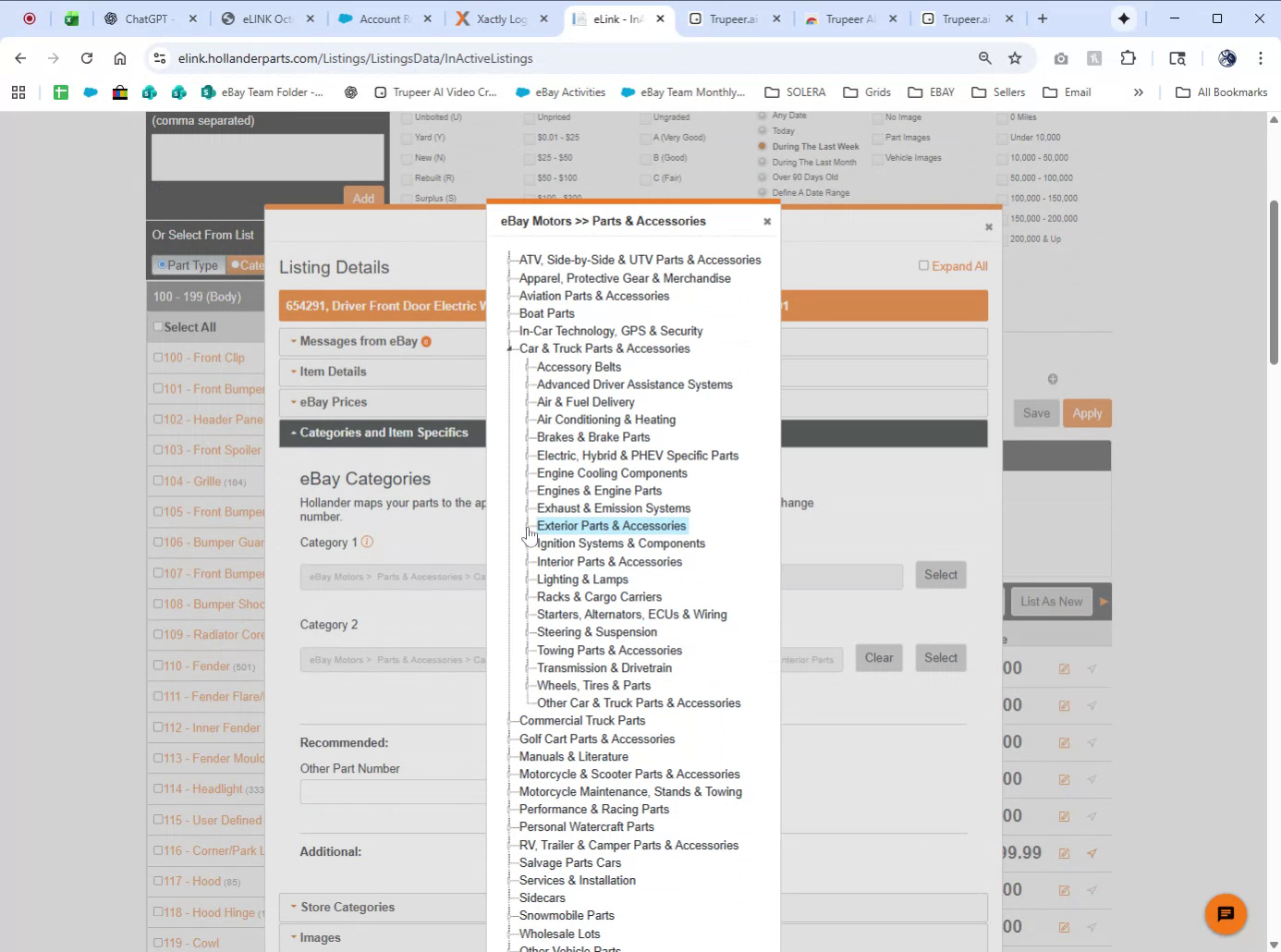Click the comma separated part numbers text box
The height and width of the screenshot is (952, 1281).
[x=267, y=157]
